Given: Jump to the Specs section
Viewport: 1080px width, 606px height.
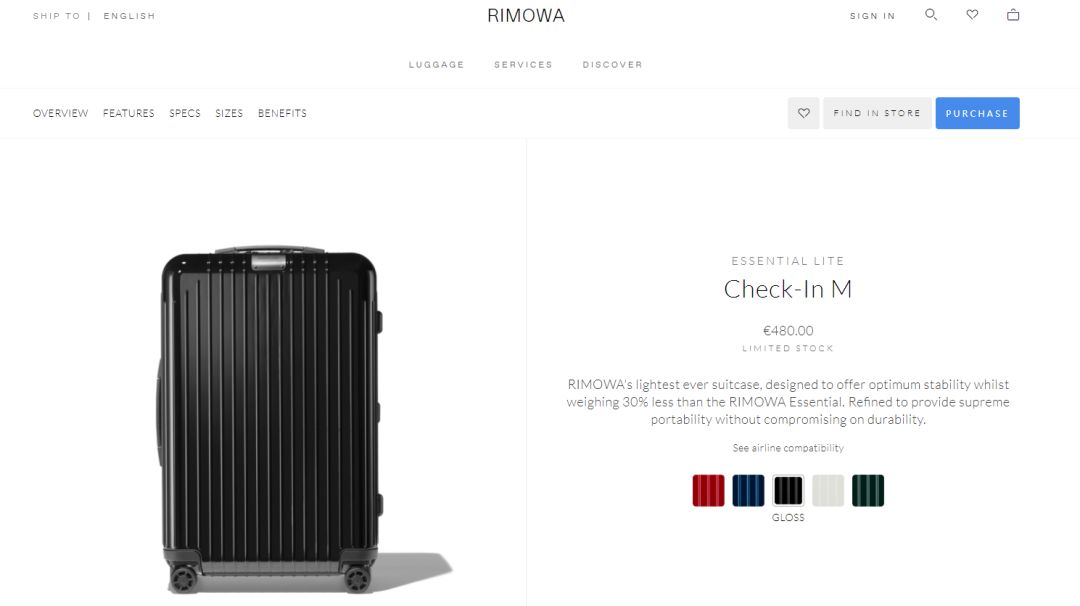Looking at the screenshot, I should coord(185,113).
